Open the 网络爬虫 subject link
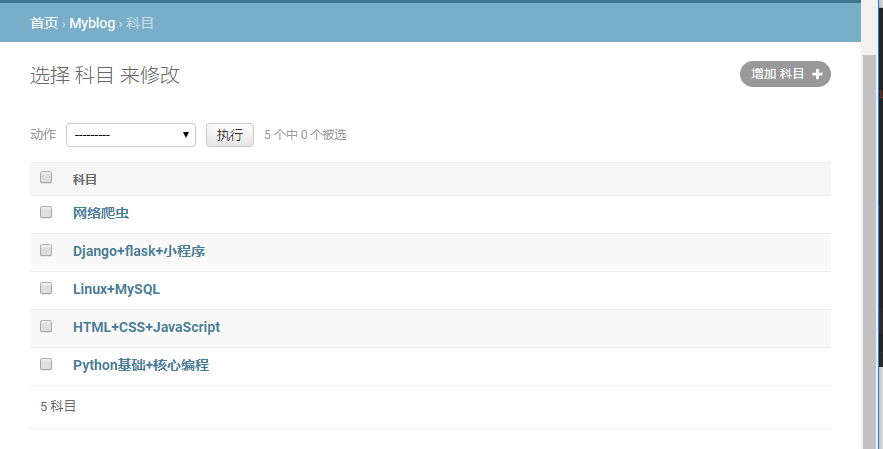Screen dimensions: 883x449 [x=101, y=213]
